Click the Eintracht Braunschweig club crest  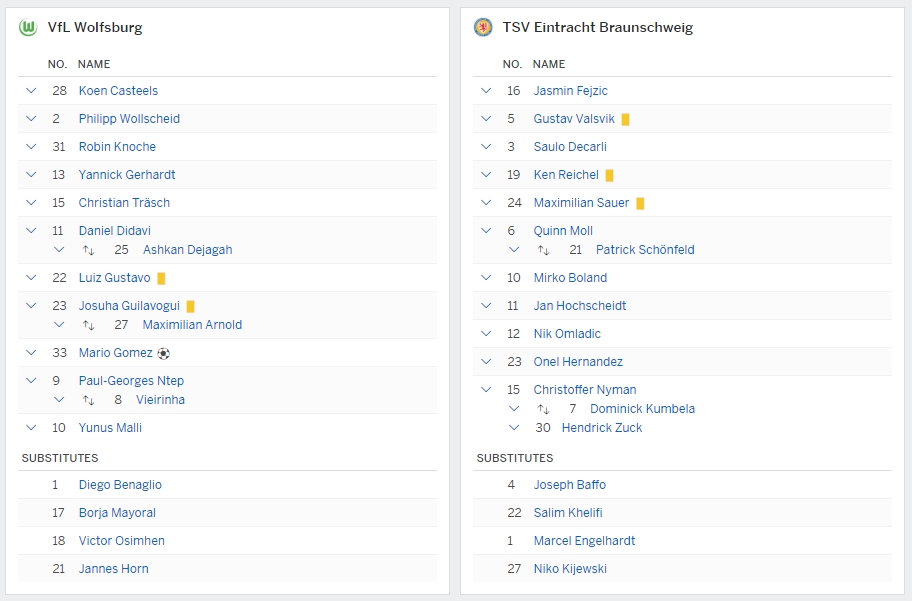coord(483,28)
